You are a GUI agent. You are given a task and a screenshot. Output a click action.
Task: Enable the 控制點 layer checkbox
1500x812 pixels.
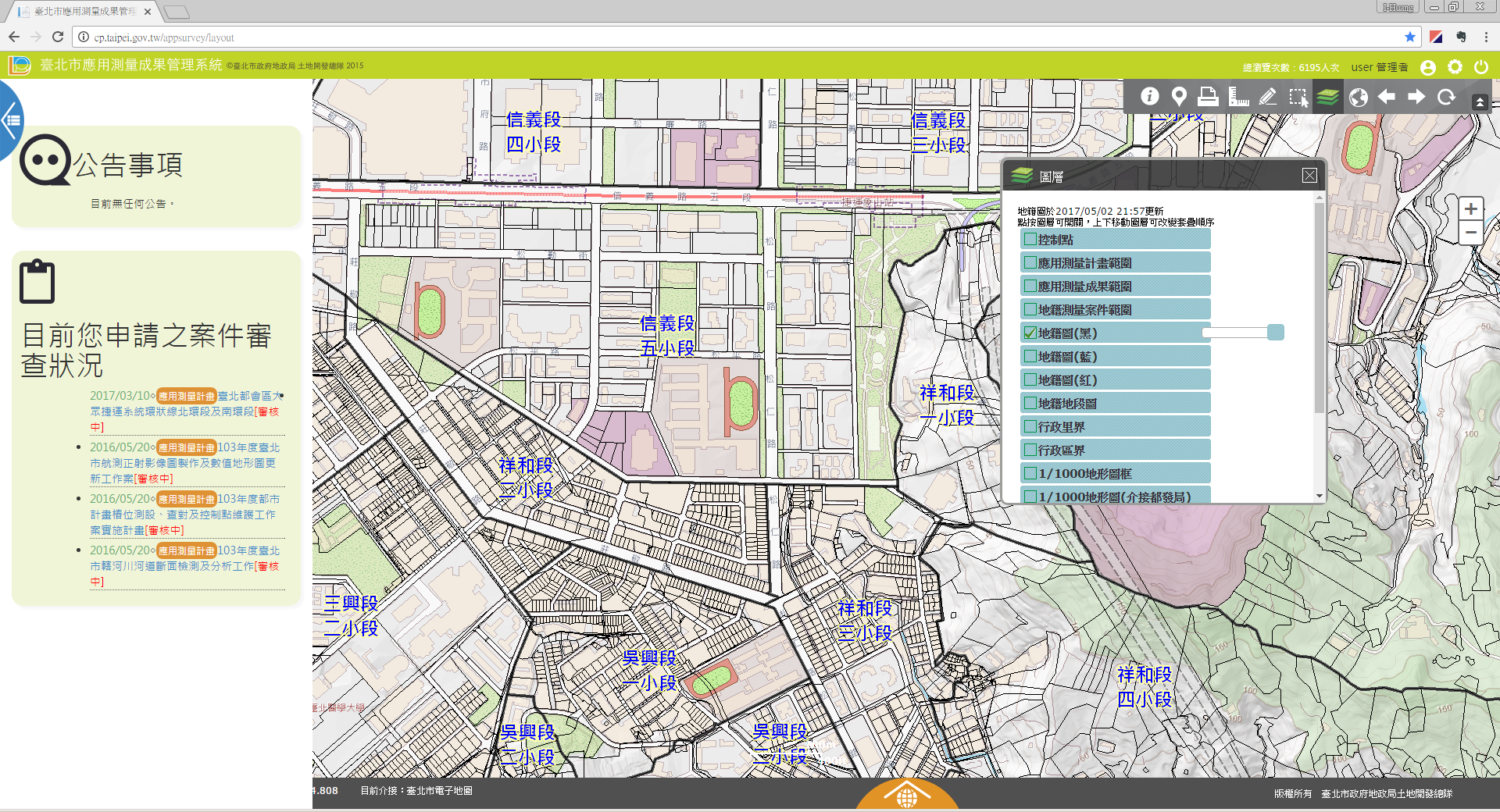click(1030, 240)
